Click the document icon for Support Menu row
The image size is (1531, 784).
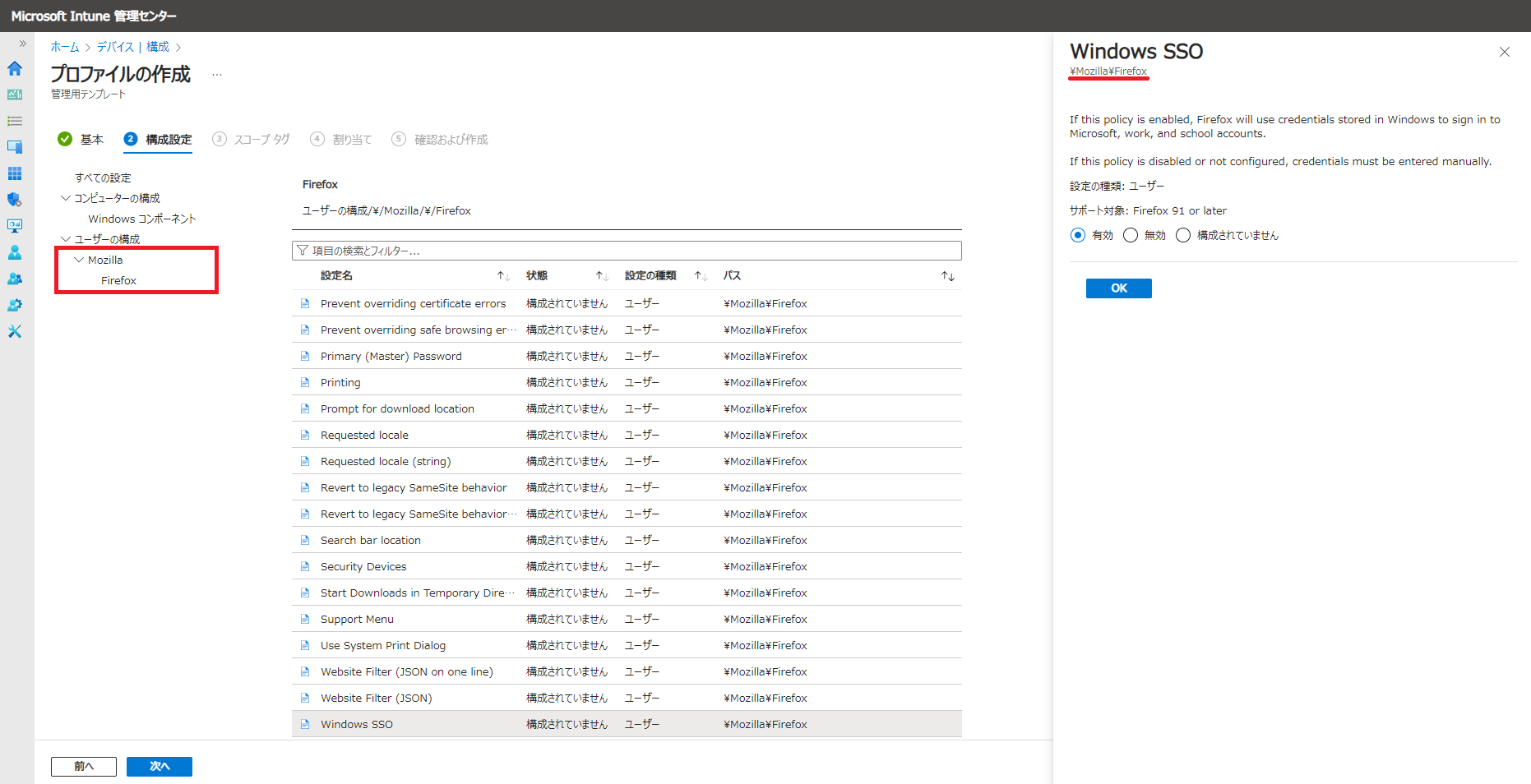tap(305, 619)
